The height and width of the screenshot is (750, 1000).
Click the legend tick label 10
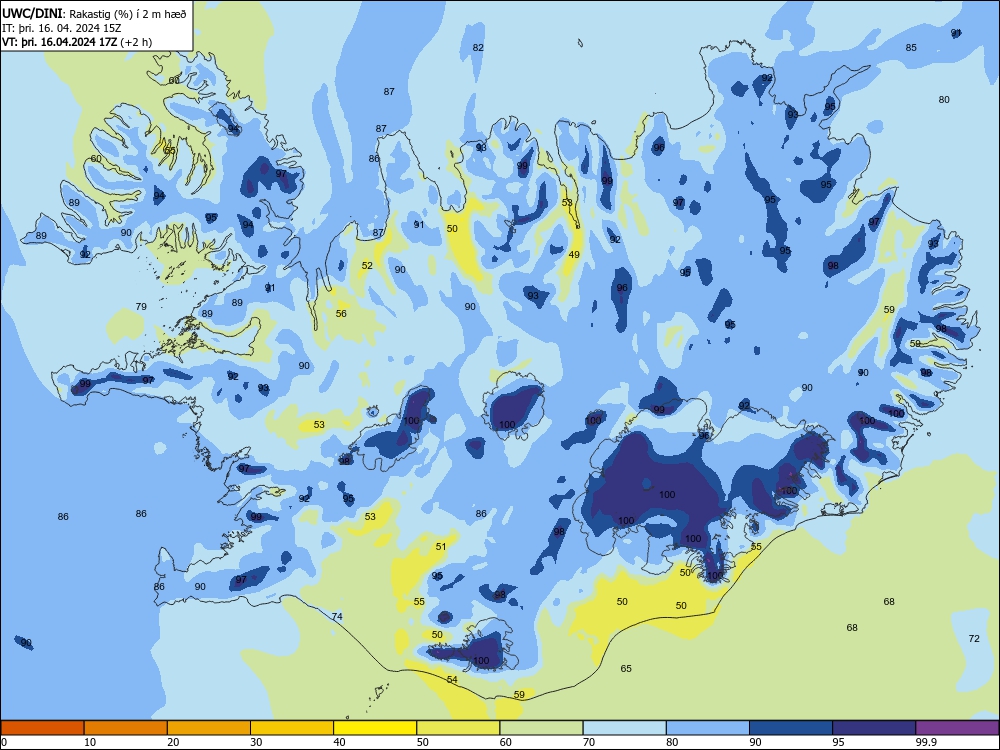[90, 742]
